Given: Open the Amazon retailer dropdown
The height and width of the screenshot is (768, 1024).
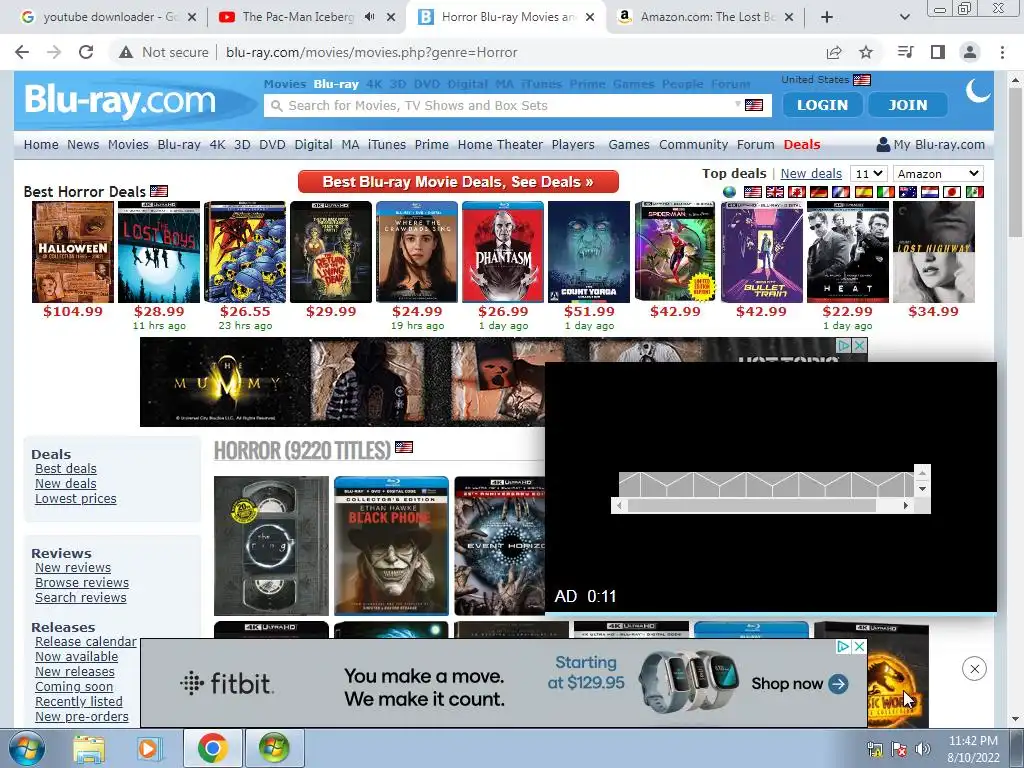Looking at the screenshot, I should (x=938, y=174).
